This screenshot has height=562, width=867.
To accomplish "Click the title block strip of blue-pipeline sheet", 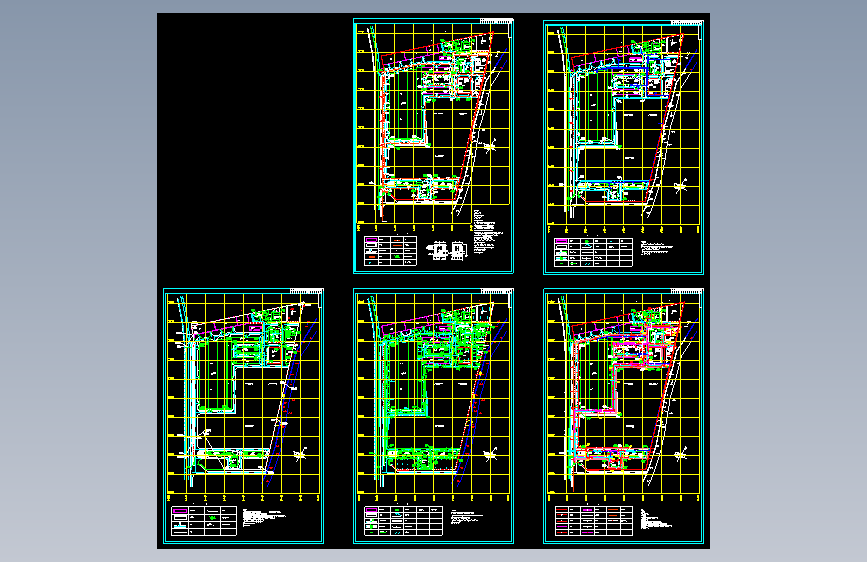I will pyautogui.click(x=687, y=23).
